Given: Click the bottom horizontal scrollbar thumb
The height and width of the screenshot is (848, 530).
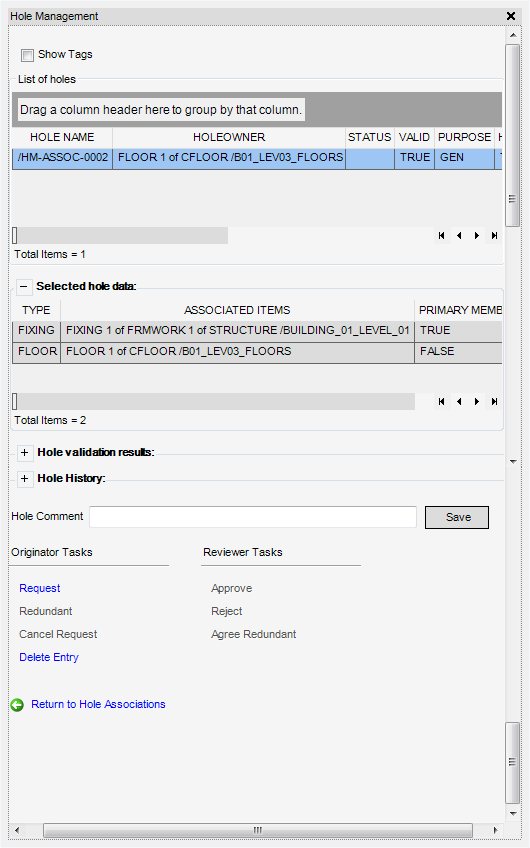Looking at the screenshot, I should (x=257, y=830).
